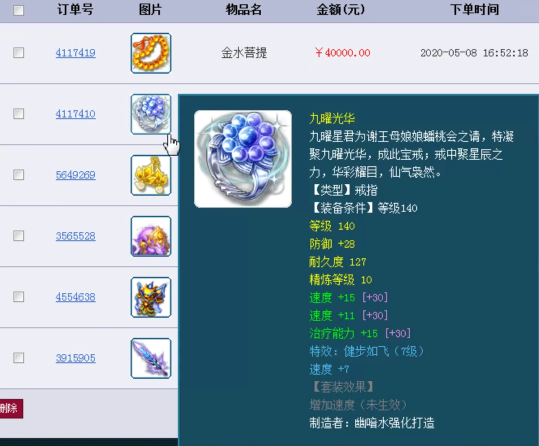The image size is (539, 446).
Task: Open order number 4117410 link
Action: [x=76, y=114]
